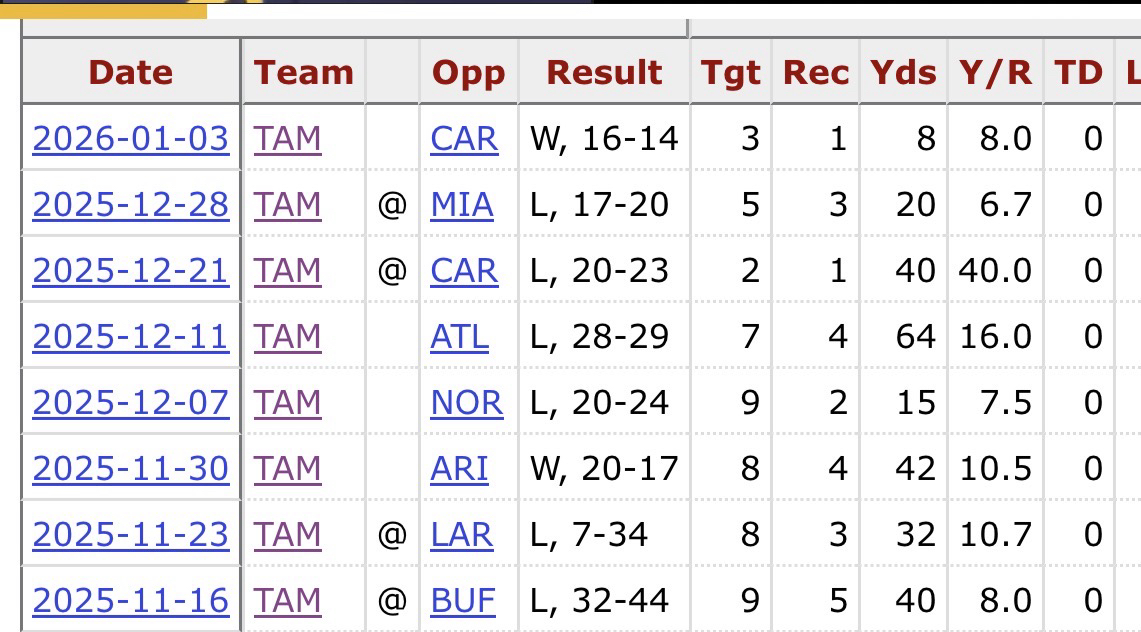Click the 2025-11-23 date link
1141x632 pixels.
pyautogui.click(x=130, y=534)
